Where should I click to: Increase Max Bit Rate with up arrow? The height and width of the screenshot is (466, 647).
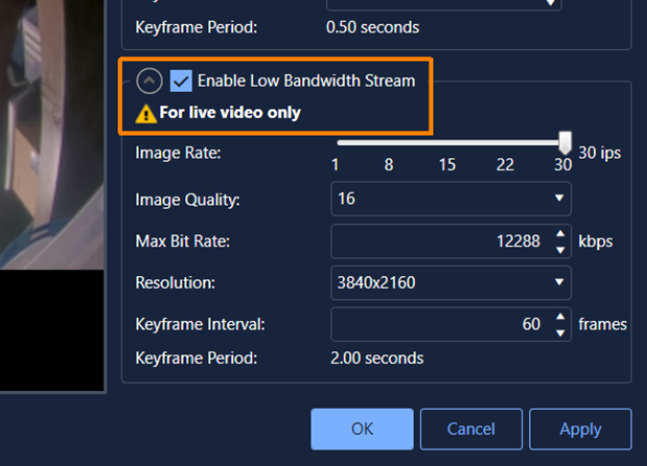click(x=559, y=235)
